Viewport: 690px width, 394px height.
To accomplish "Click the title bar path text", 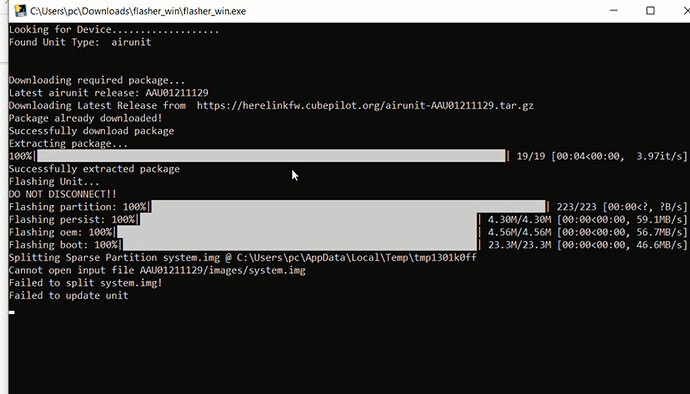I will tap(138, 11).
